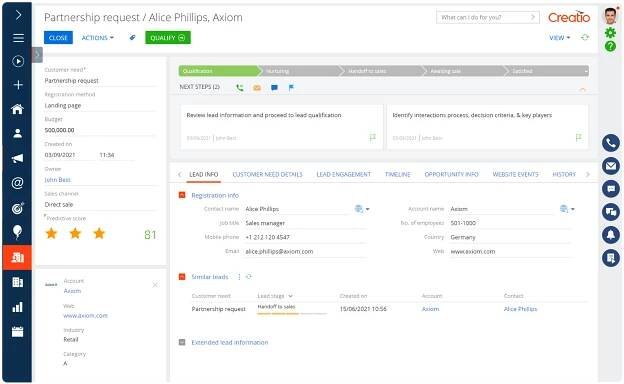Open the bar chart dashboards icon
624x384 pixels.
pos(18,307)
